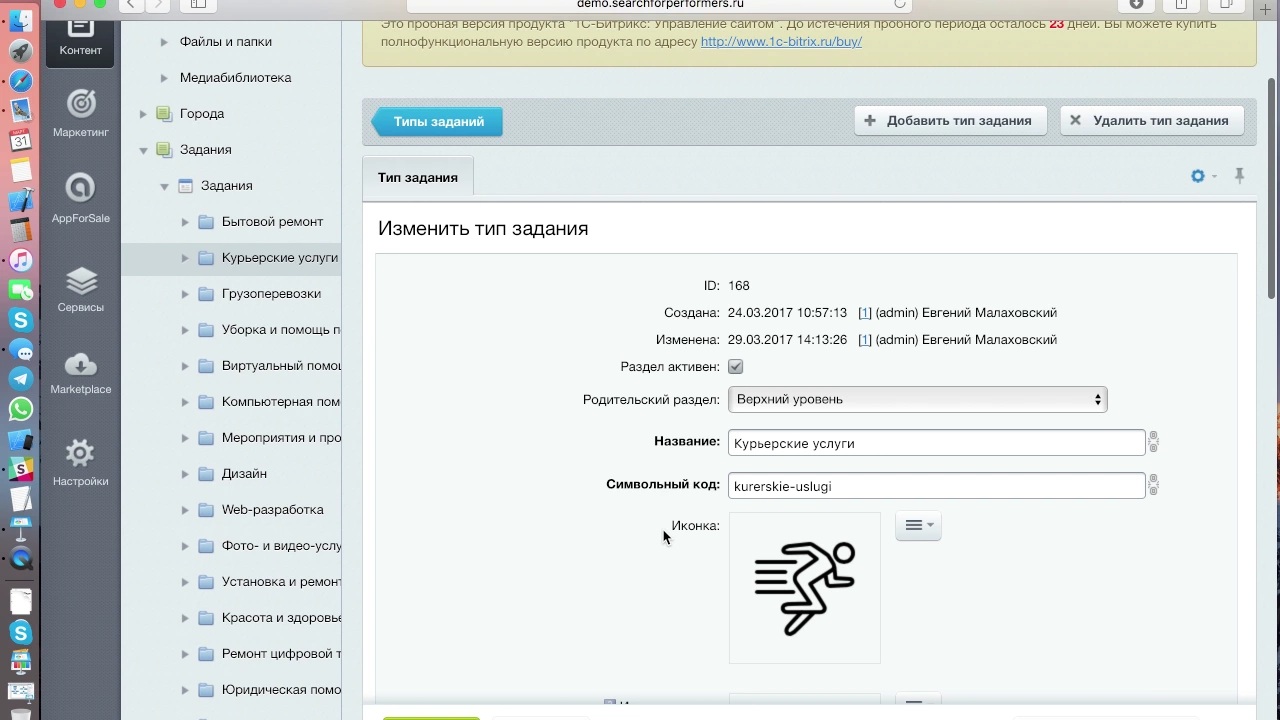The image size is (1280, 720).
Task: Expand the Курьерские услуги folder
Action: [185, 258]
